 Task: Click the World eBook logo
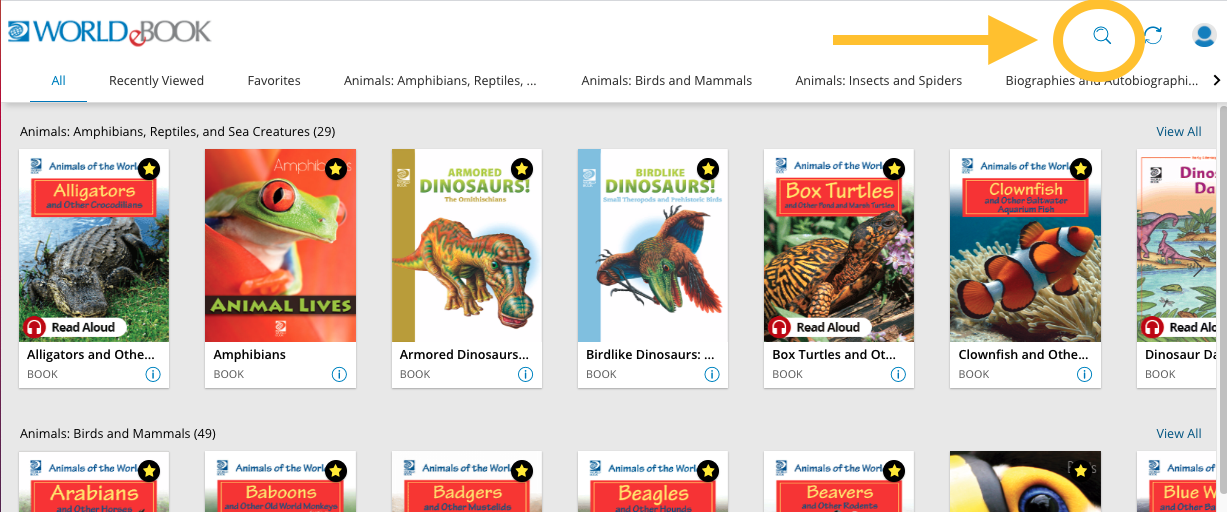[x=110, y=31]
